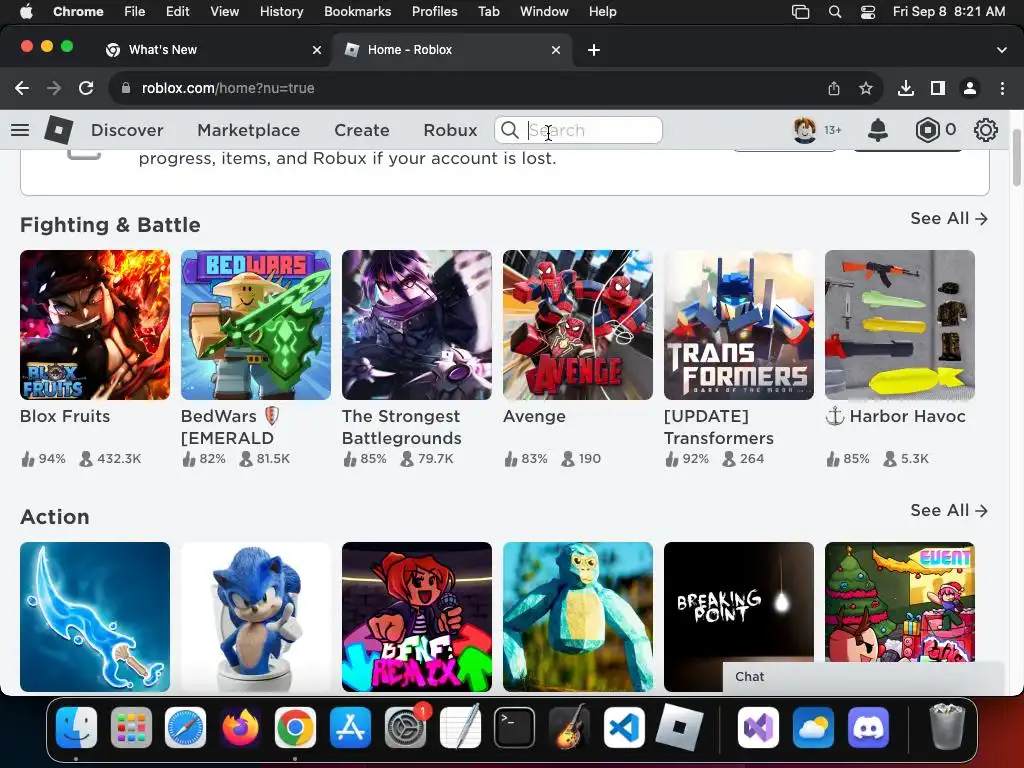Open App Store from the Dock
This screenshot has width=1024, height=768.
pyautogui.click(x=350, y=728)
